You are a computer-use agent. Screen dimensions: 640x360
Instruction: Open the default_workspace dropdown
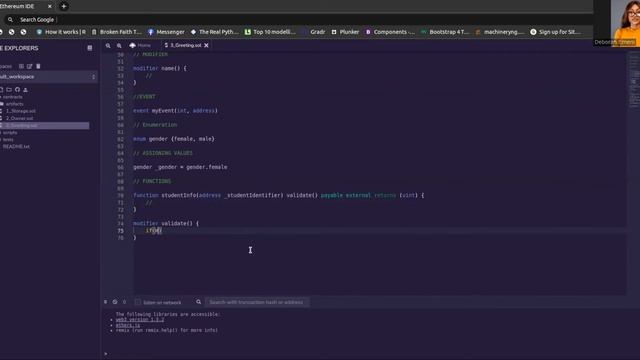[x=48, y=77]
